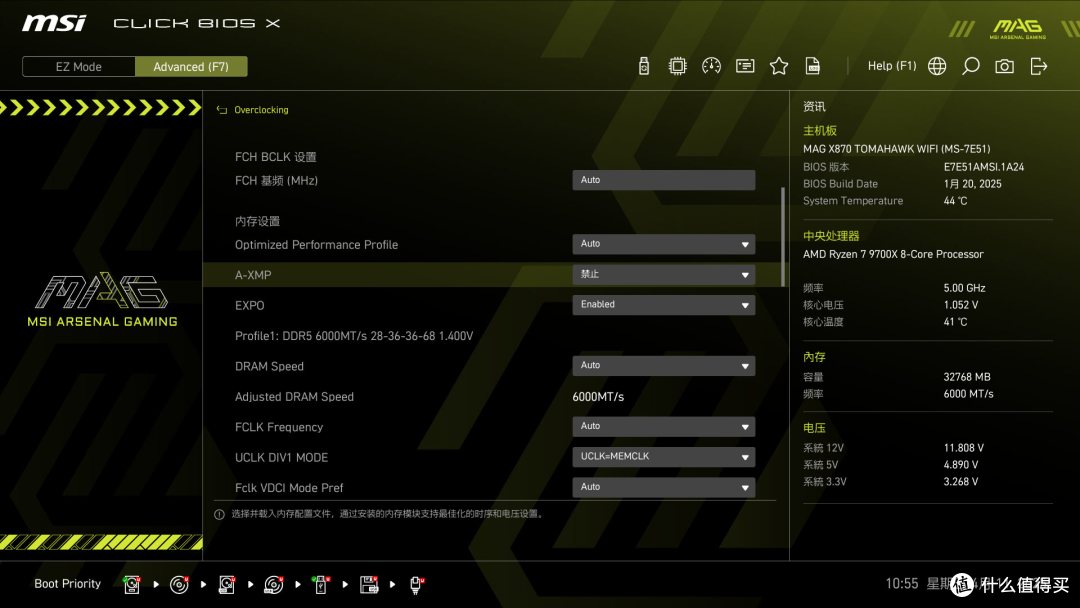Click the 1.052 V core voltage value

961,304
